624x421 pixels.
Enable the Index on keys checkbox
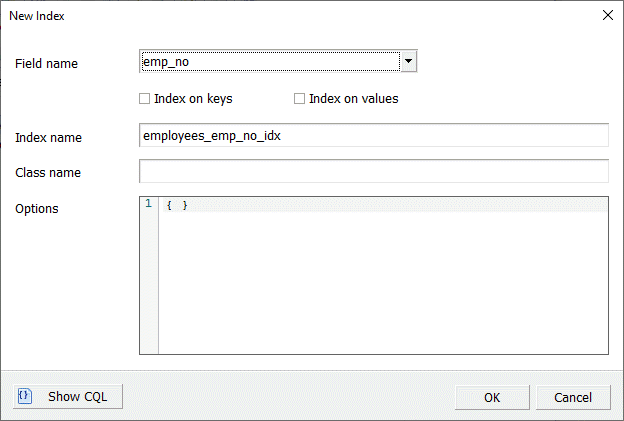coord(145,99)
